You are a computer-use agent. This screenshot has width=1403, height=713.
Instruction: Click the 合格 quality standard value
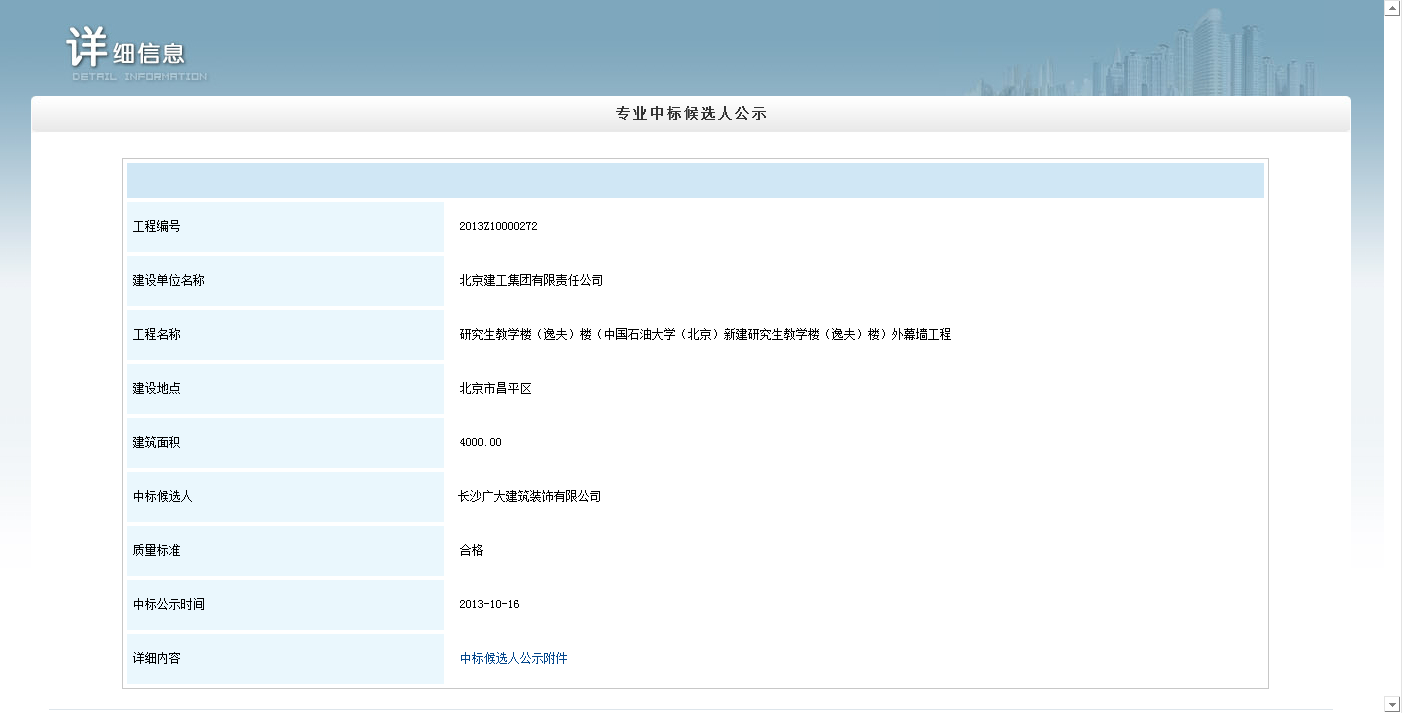pyautogui.click(x=471, y=551)
